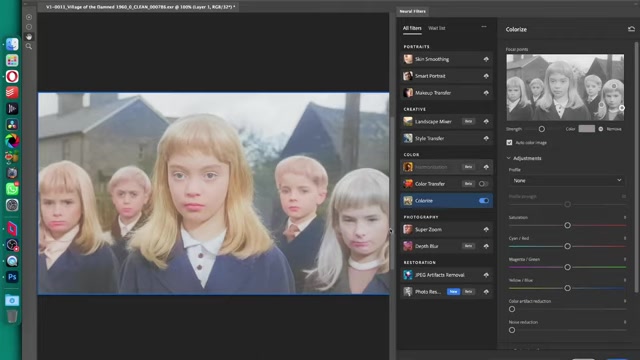This screenshot has width=640, height=360.
Task: Open the Downloads folder in the dock
Action: [x=12, y=300]
